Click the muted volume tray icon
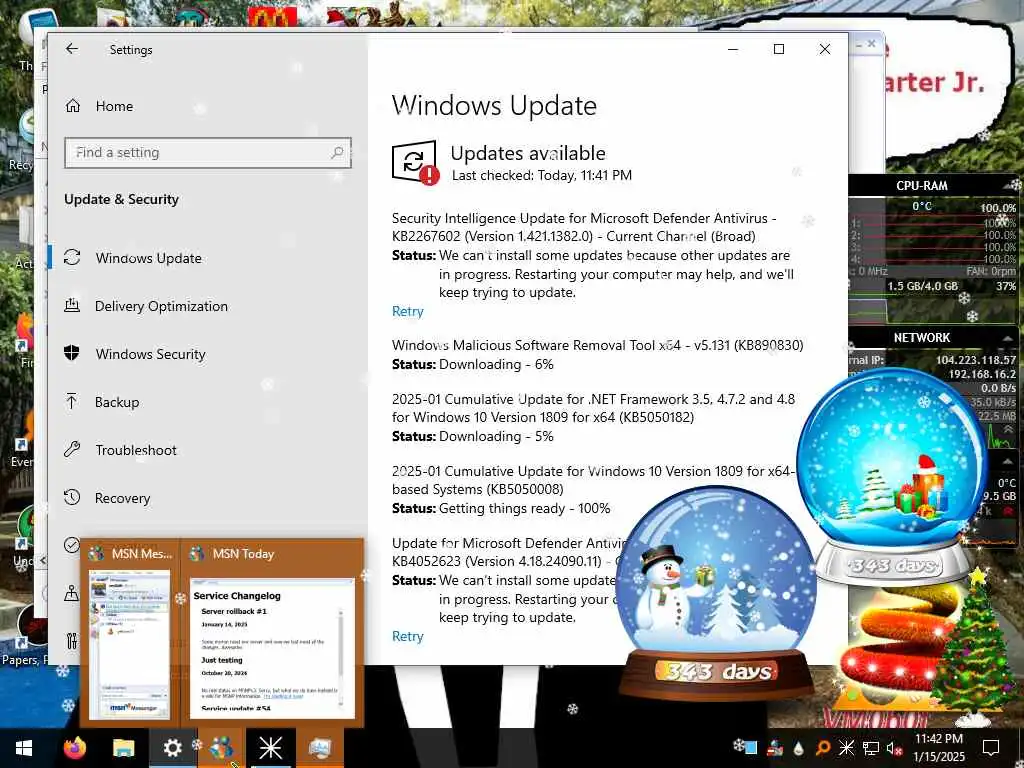This screenshot has height=768, width=1024. [894, 748]
